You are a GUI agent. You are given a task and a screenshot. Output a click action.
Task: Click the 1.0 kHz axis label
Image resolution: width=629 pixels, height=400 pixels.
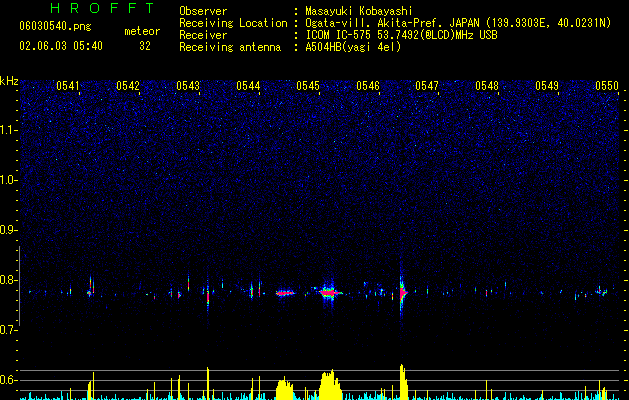point(9,180)
